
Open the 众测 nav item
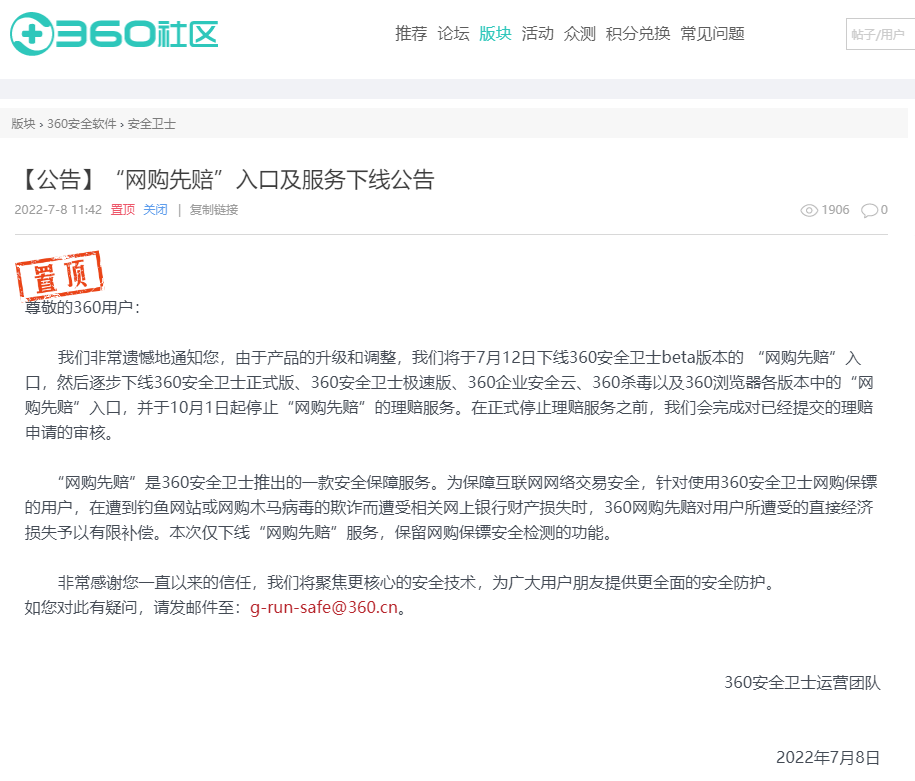579,34
